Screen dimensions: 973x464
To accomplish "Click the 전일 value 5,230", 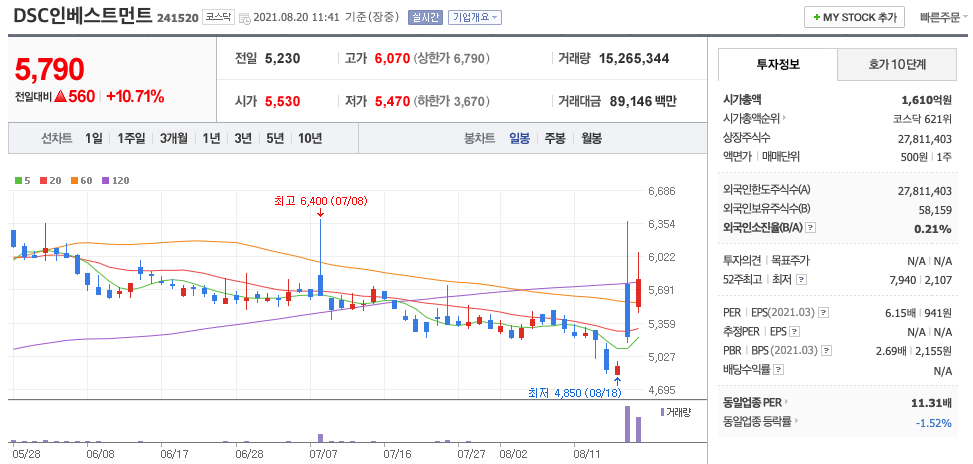I will 282,58.
